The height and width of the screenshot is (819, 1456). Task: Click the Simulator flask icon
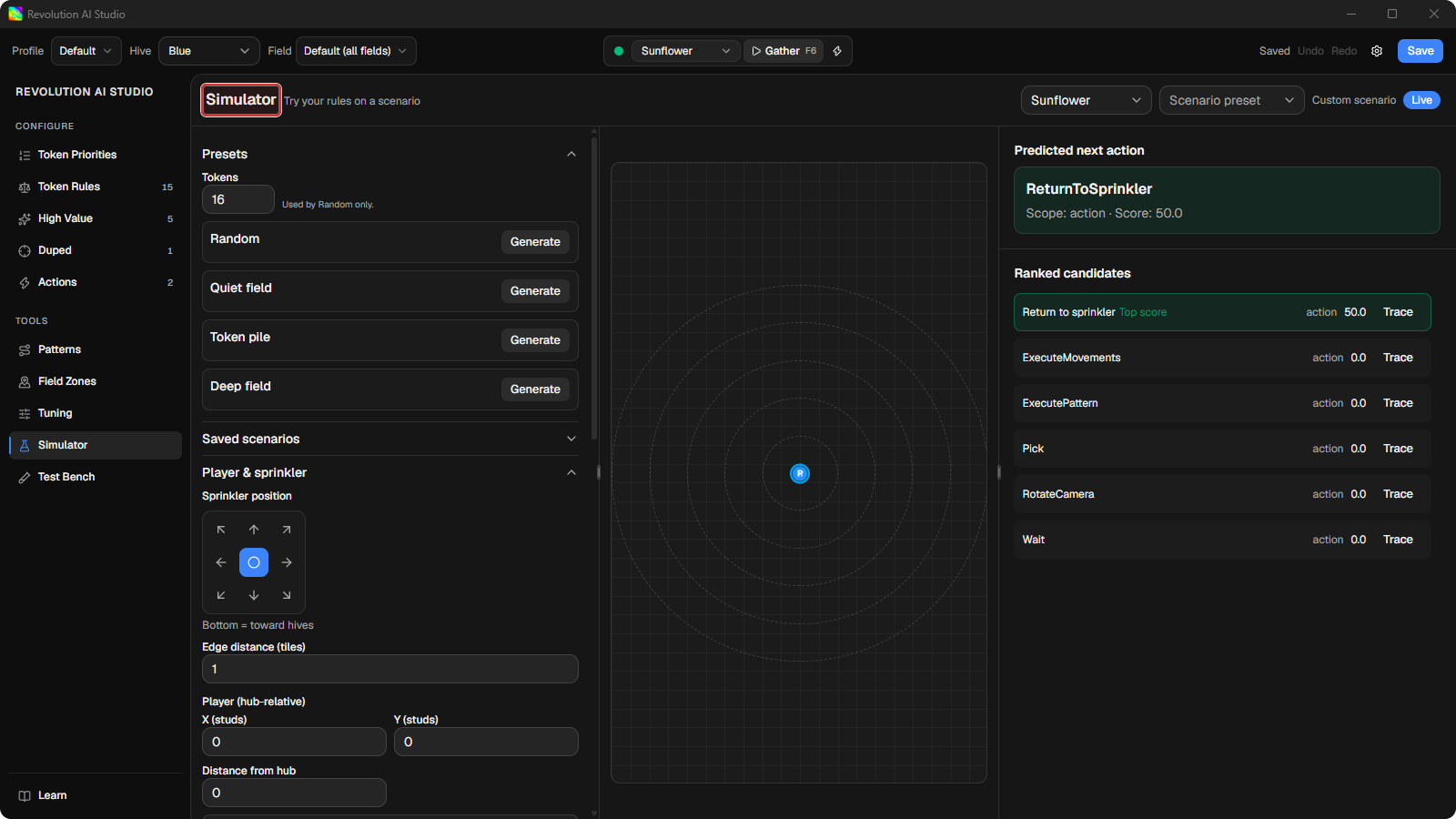tap(25, 446)
